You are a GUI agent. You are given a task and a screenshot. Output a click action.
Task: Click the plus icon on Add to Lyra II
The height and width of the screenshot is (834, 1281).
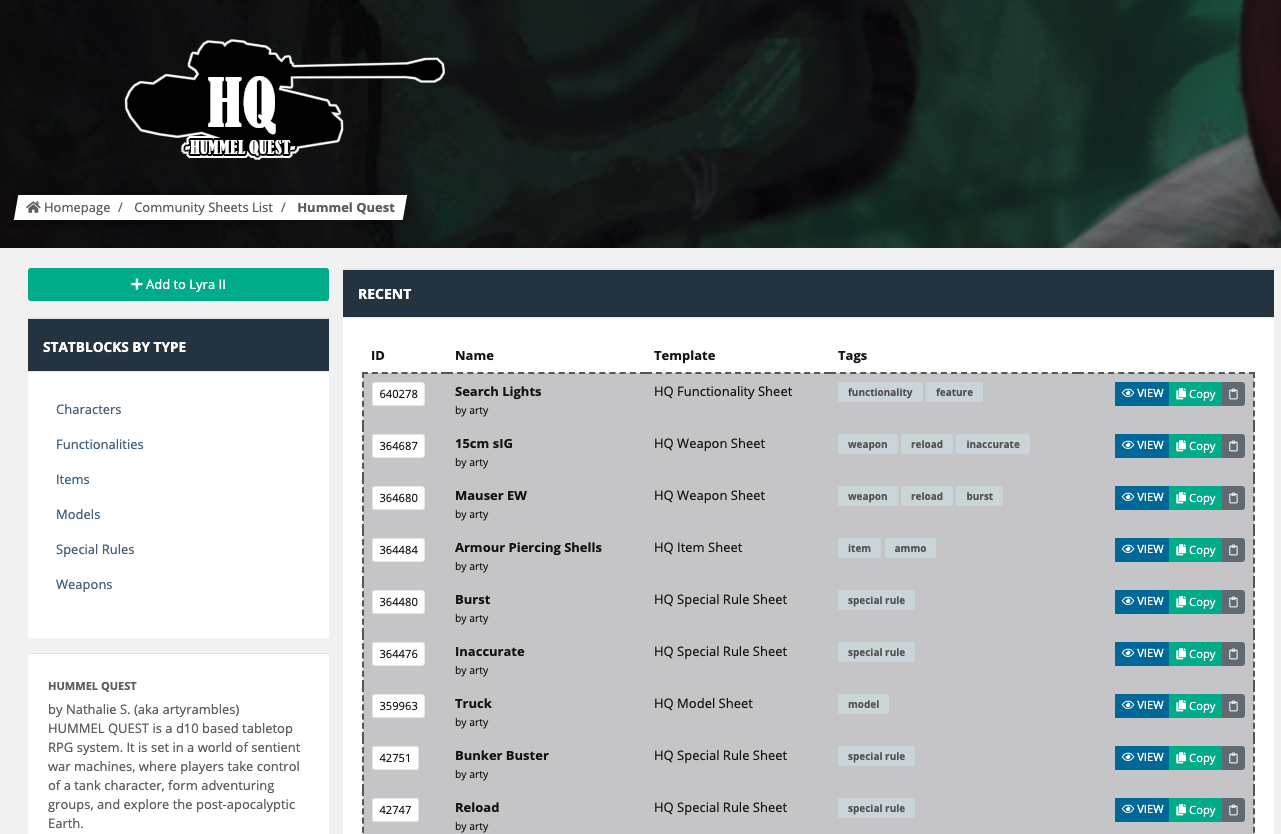(136, 284)
